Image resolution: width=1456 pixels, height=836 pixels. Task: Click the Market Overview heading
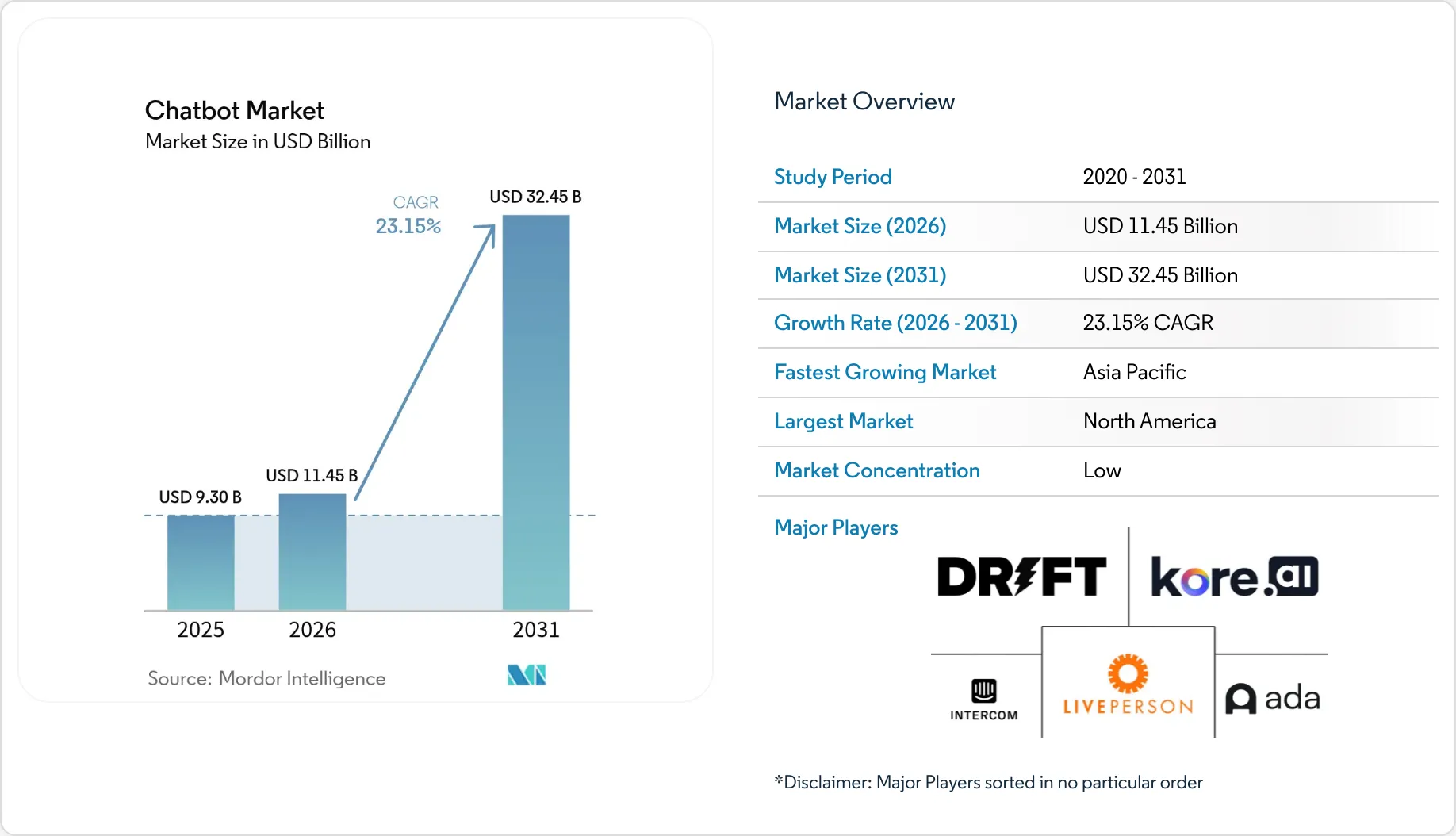click(x=864, y=102)
